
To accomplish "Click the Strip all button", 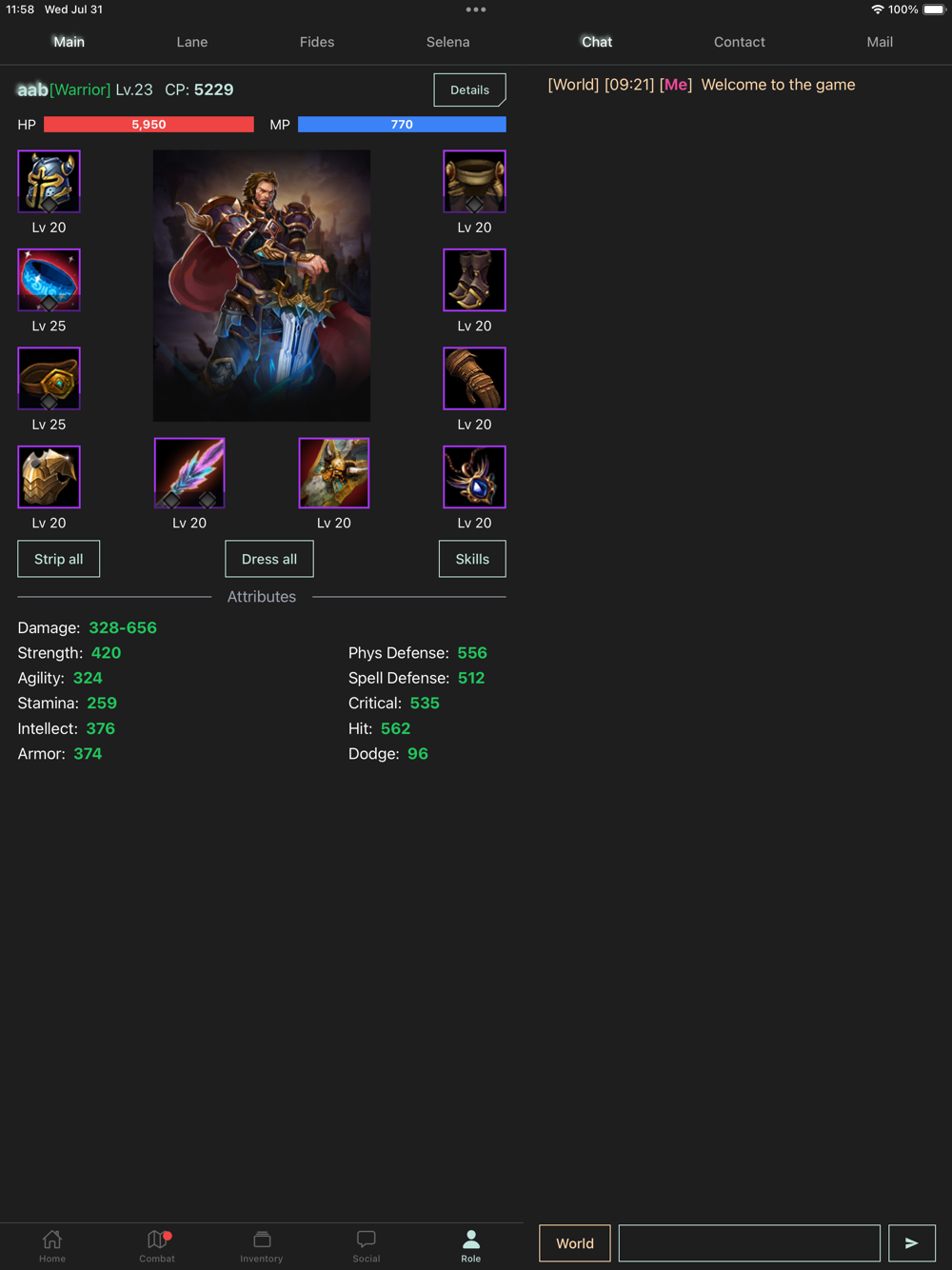I will point(58,559).
